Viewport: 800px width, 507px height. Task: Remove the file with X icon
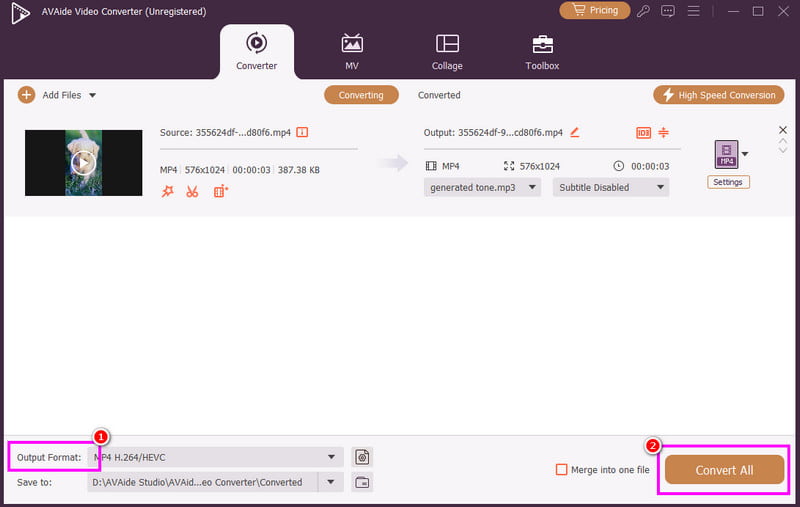783,130
